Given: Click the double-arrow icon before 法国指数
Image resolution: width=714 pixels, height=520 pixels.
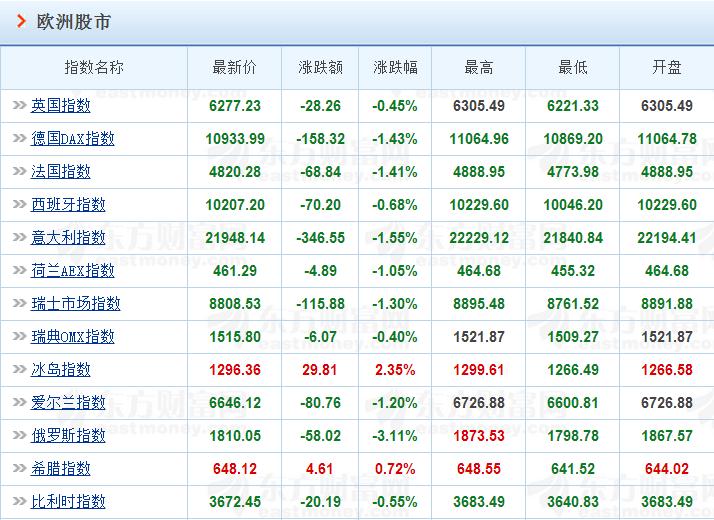Looking at the screenshot, I should pos(19,171).
